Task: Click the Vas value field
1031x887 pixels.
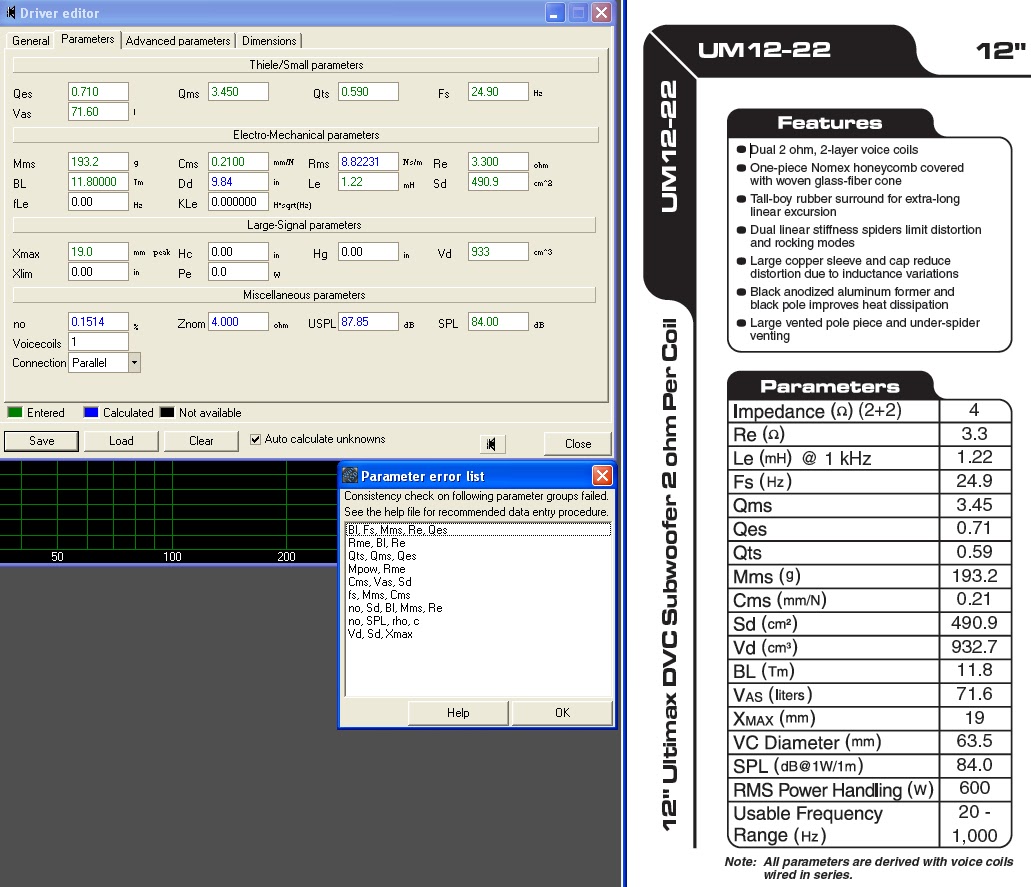Action: point(98,112)
